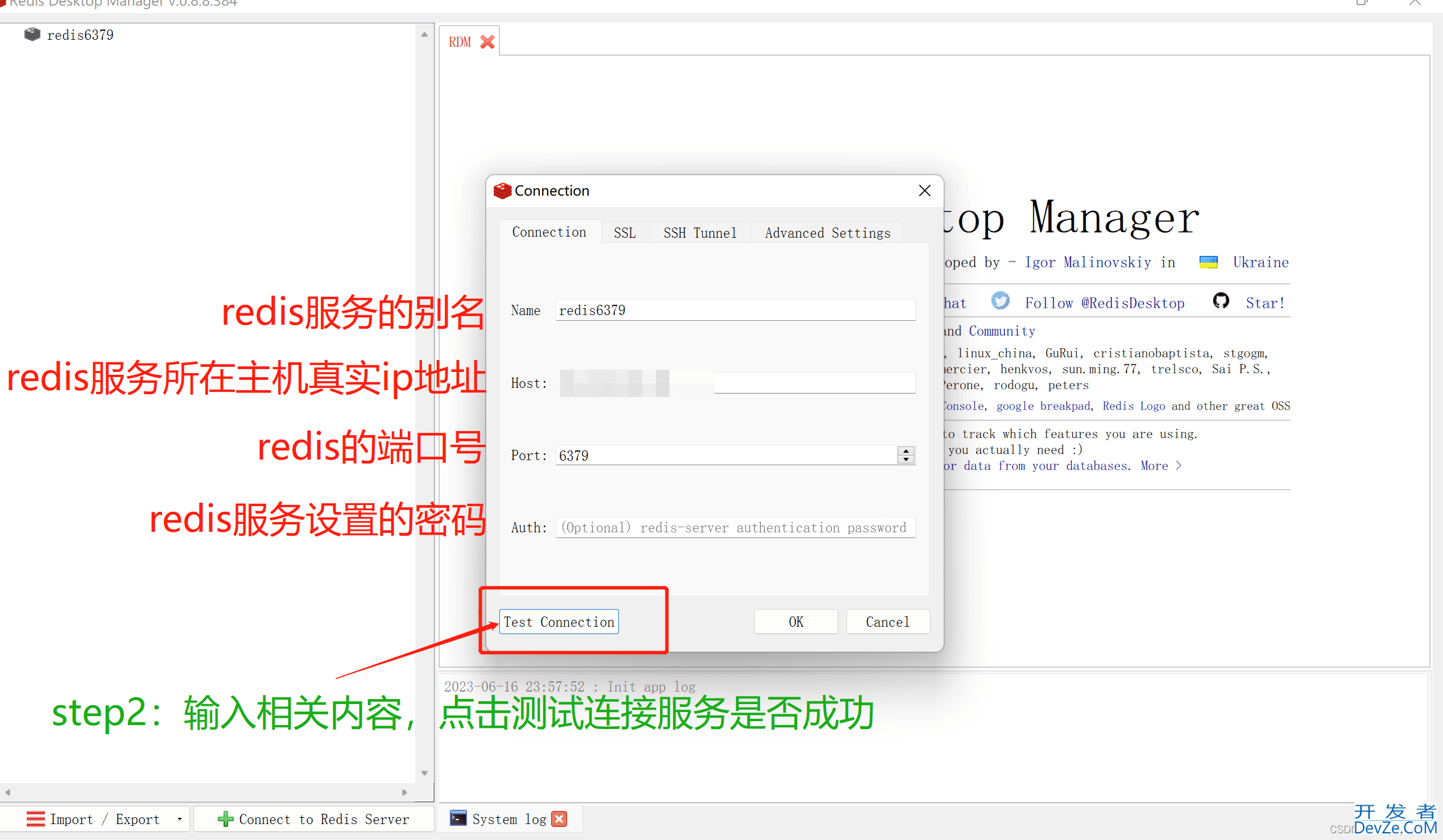Viewport: 1443px width, 840px height.
Task: Open the SSH Tunnel tab
Action: pyautogui.click(x=700, y=233)
